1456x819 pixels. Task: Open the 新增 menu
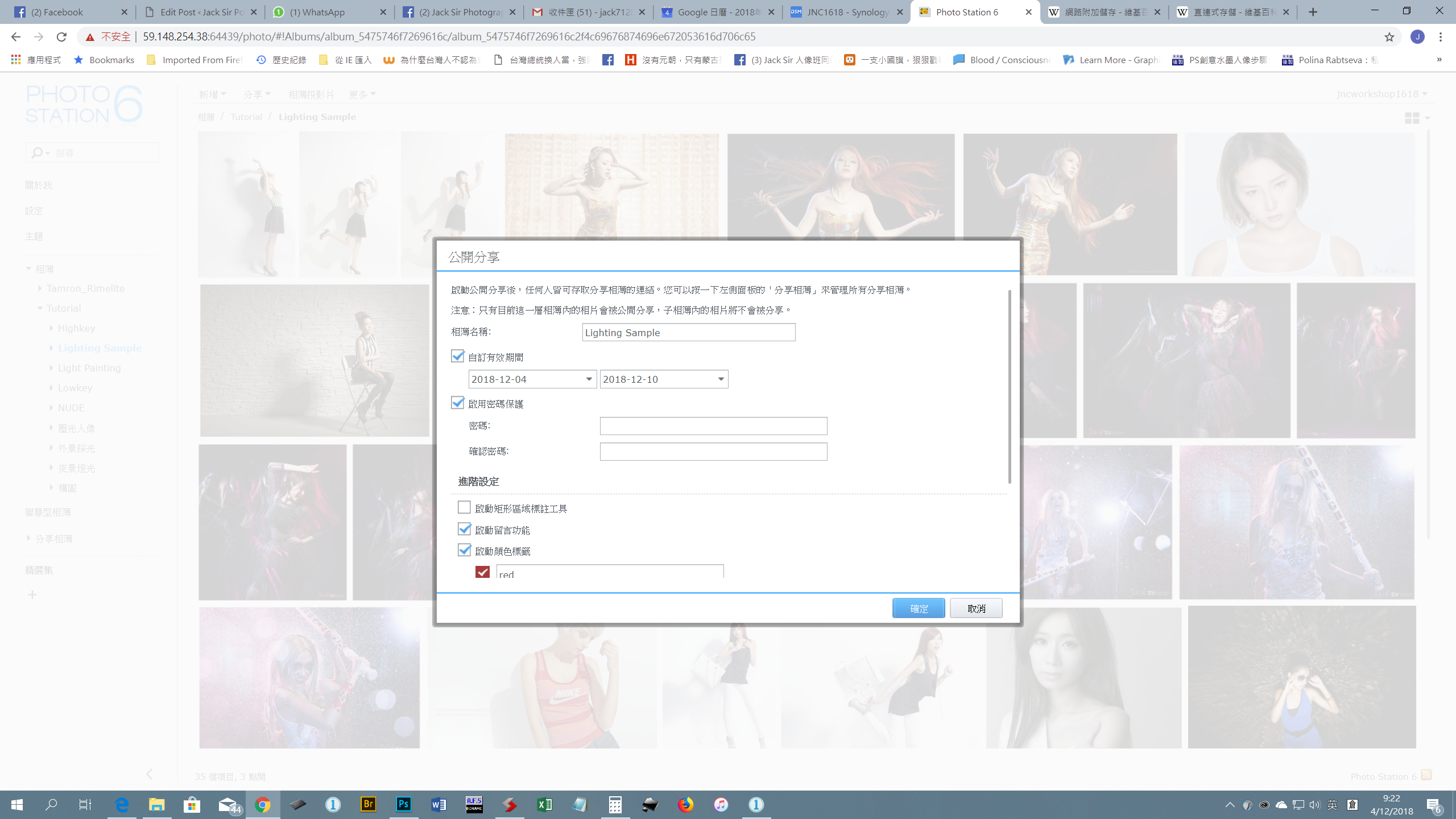(212, 94)
